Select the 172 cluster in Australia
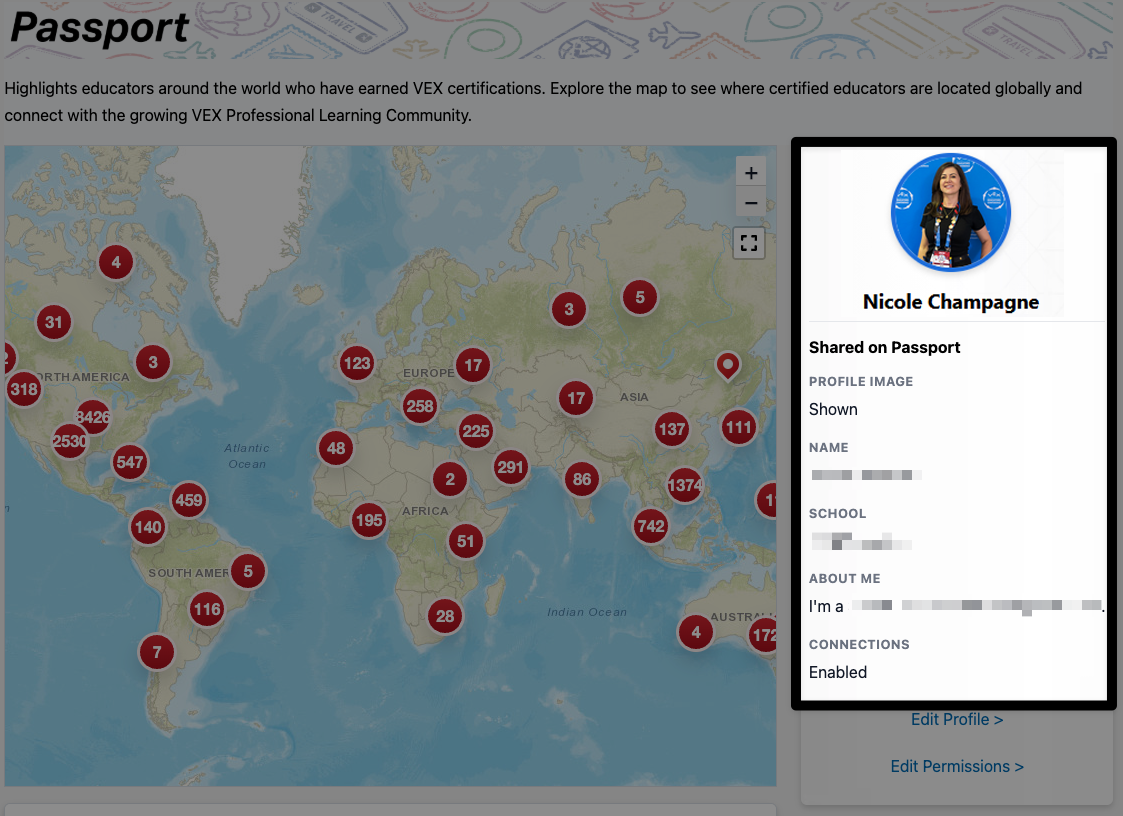 point(763,635)
